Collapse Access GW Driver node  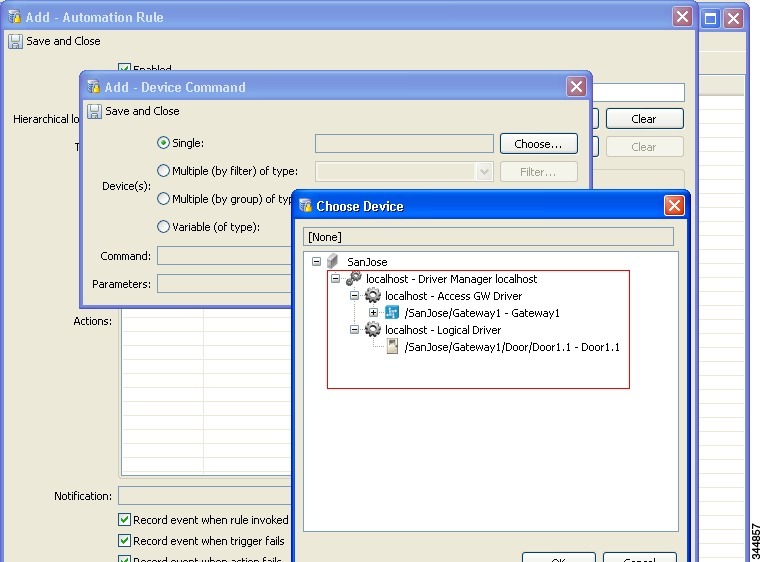(x=354, y=296)
